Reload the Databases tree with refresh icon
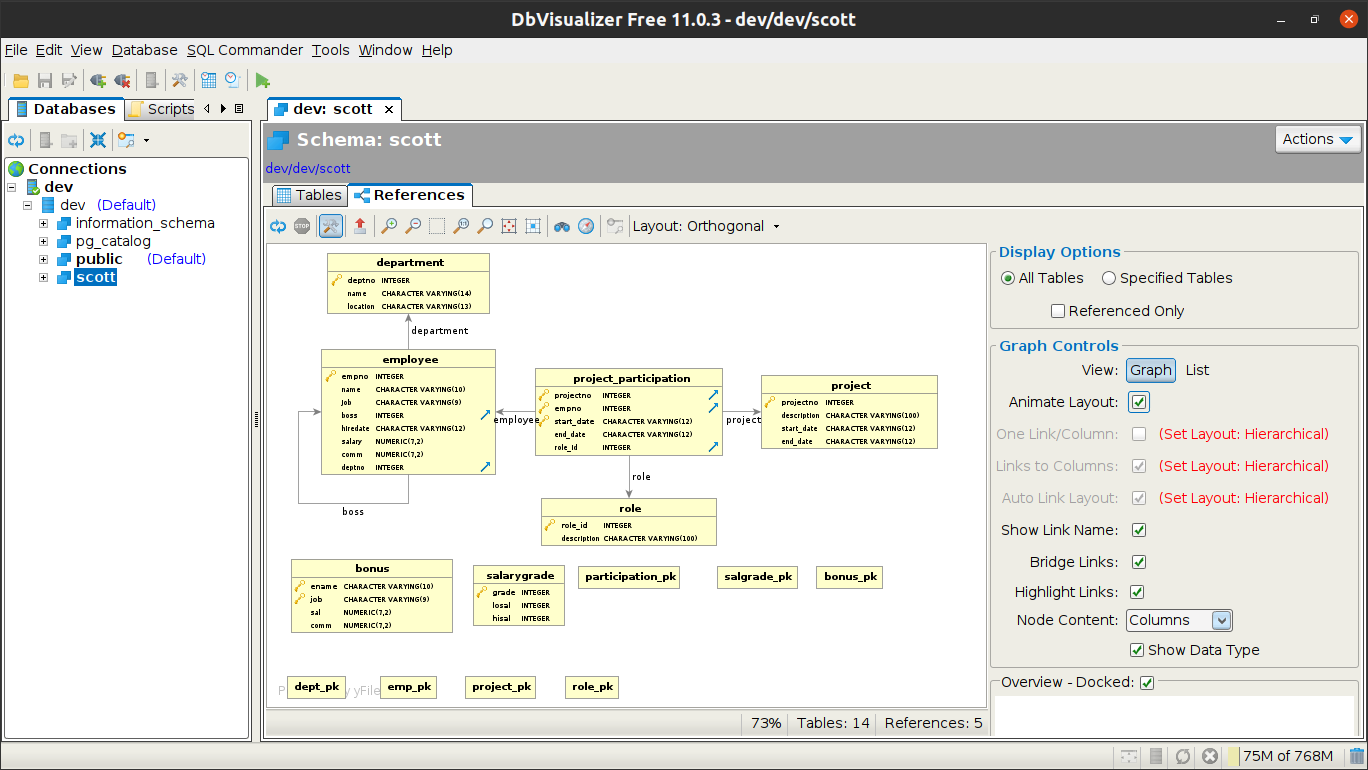Image resolution: width=1368 pixels, height=770 pixels. [16, 140]
